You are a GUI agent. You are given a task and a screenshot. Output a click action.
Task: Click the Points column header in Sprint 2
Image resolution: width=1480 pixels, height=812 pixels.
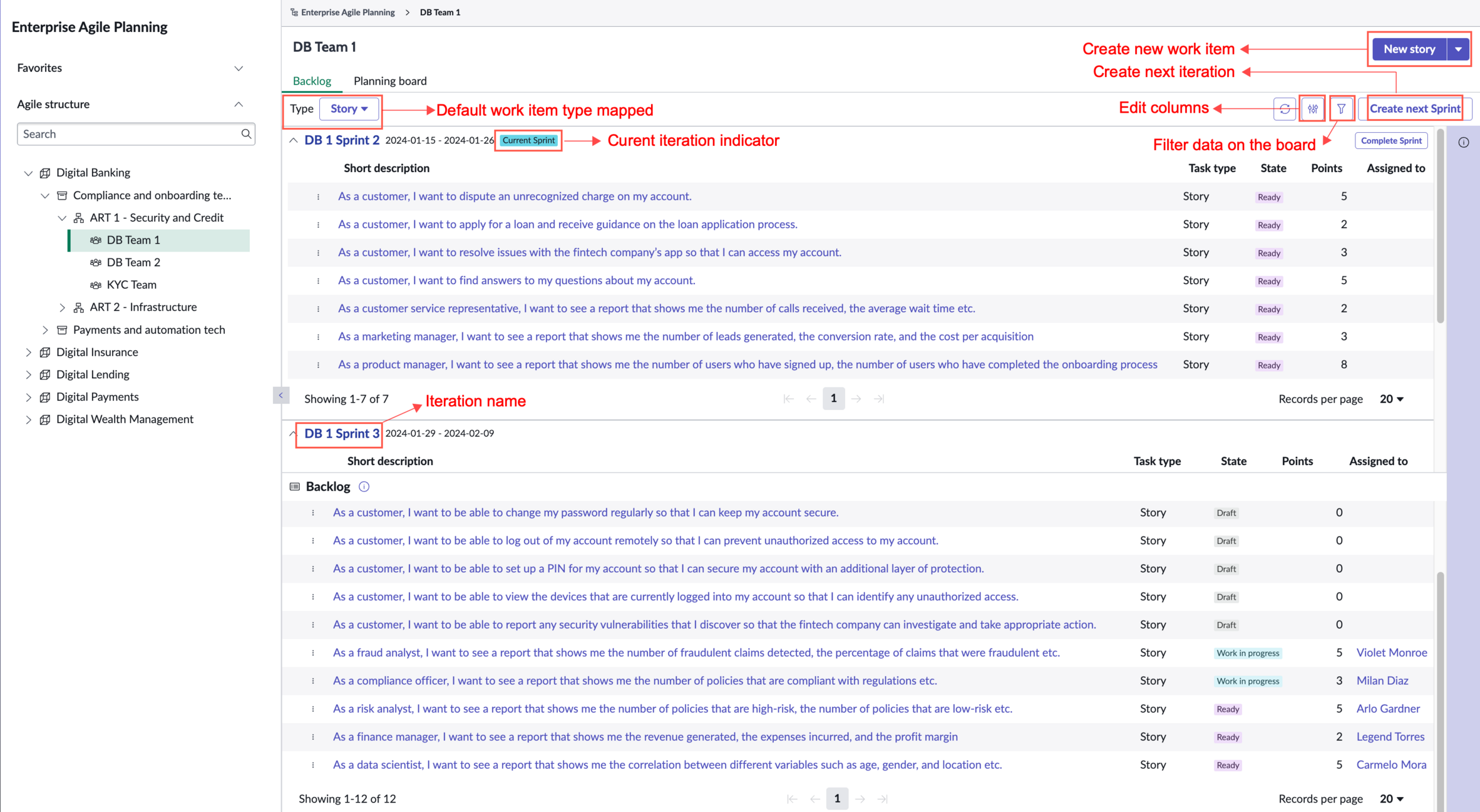1326,168
